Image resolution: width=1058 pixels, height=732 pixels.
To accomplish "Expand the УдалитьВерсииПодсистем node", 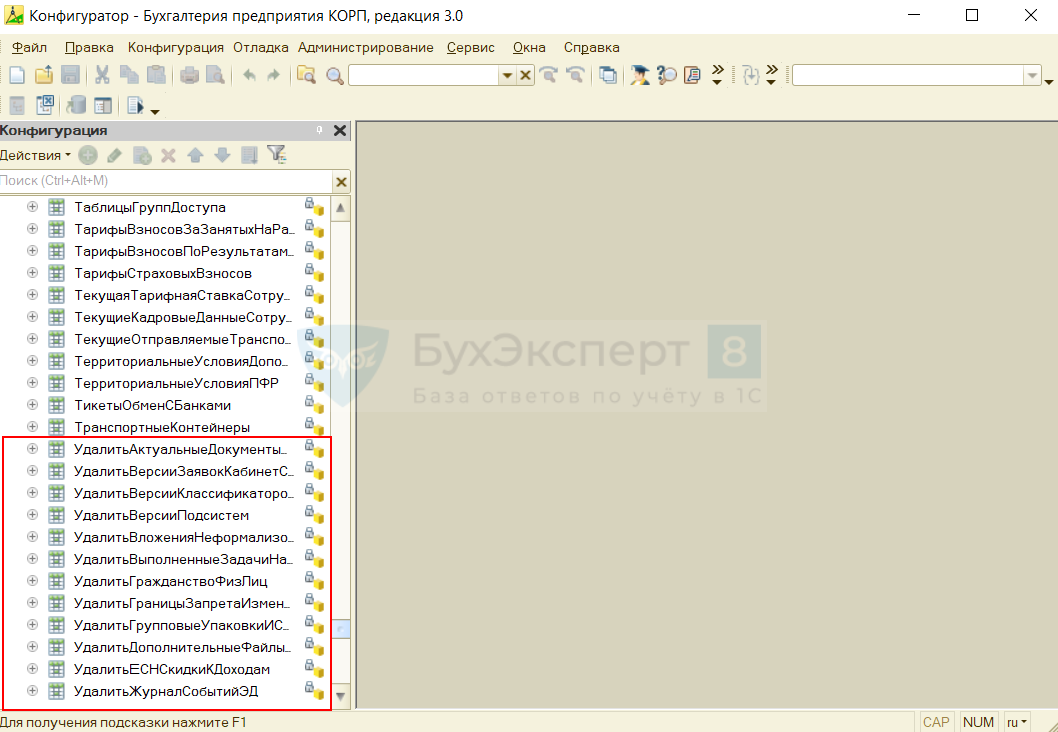I will (32, 515).
